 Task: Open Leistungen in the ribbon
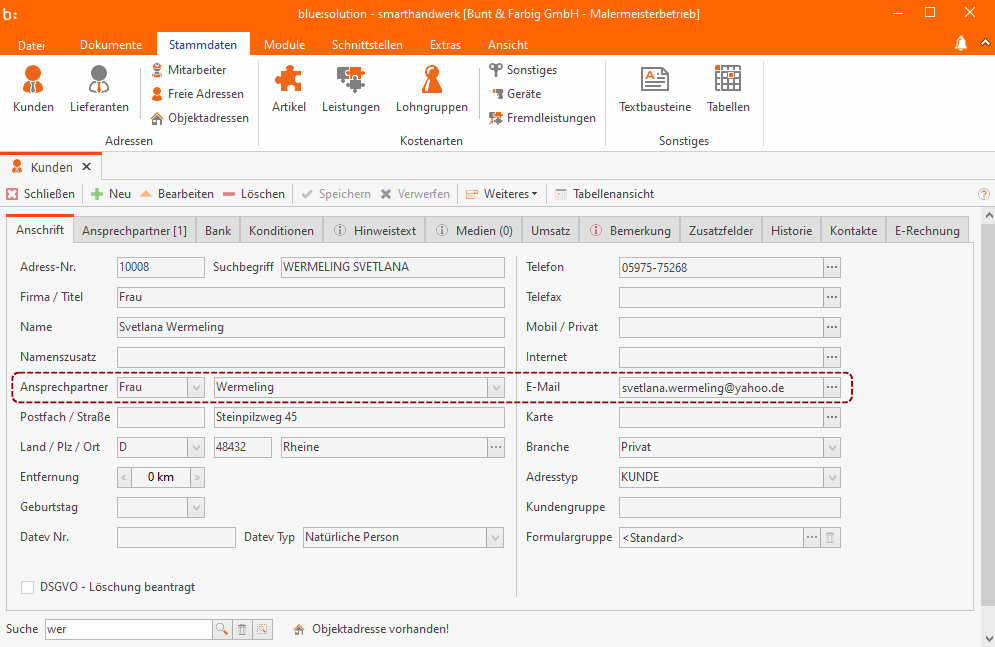[x=350, y=89]
